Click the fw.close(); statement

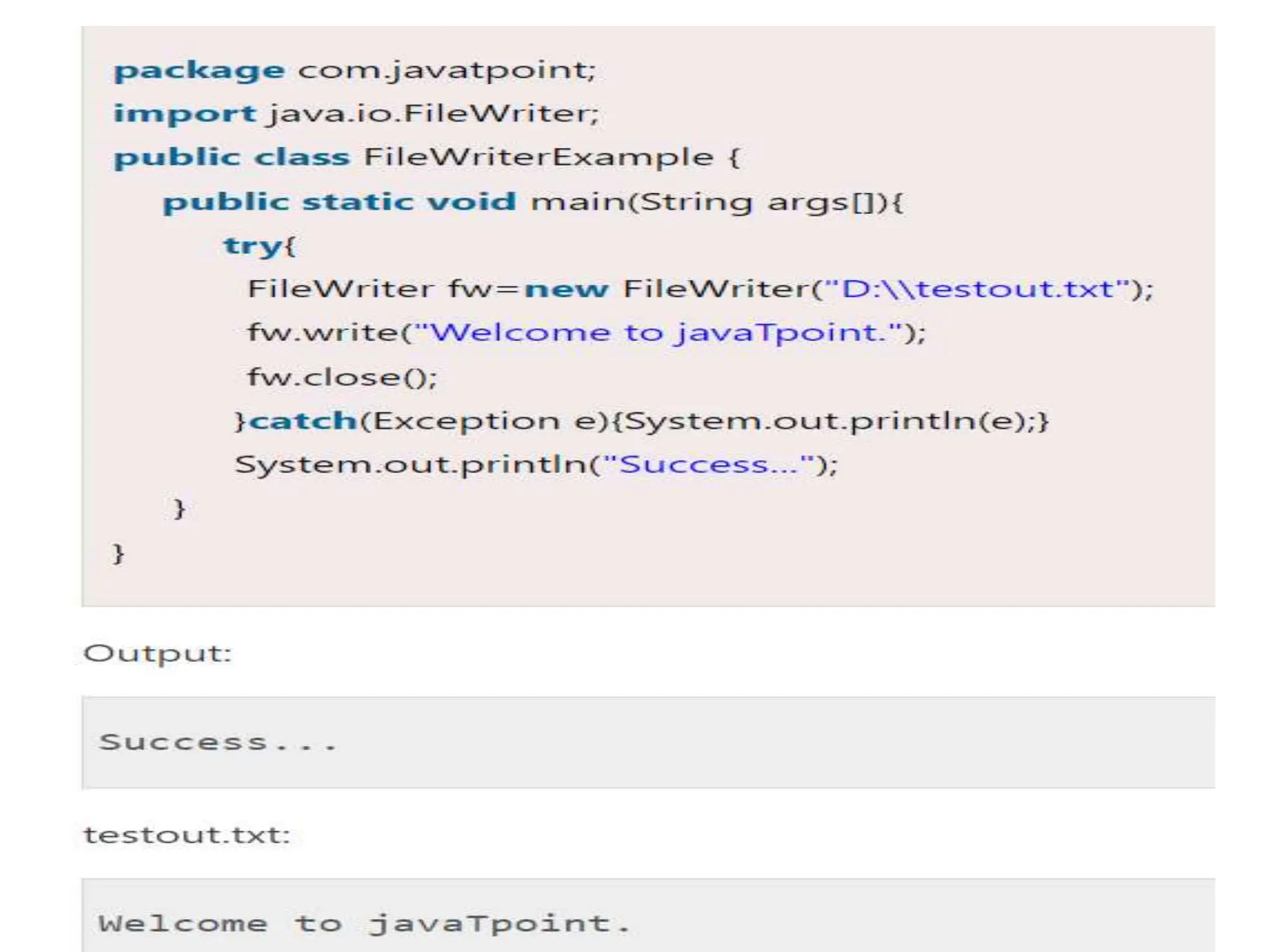click(342, 377)
